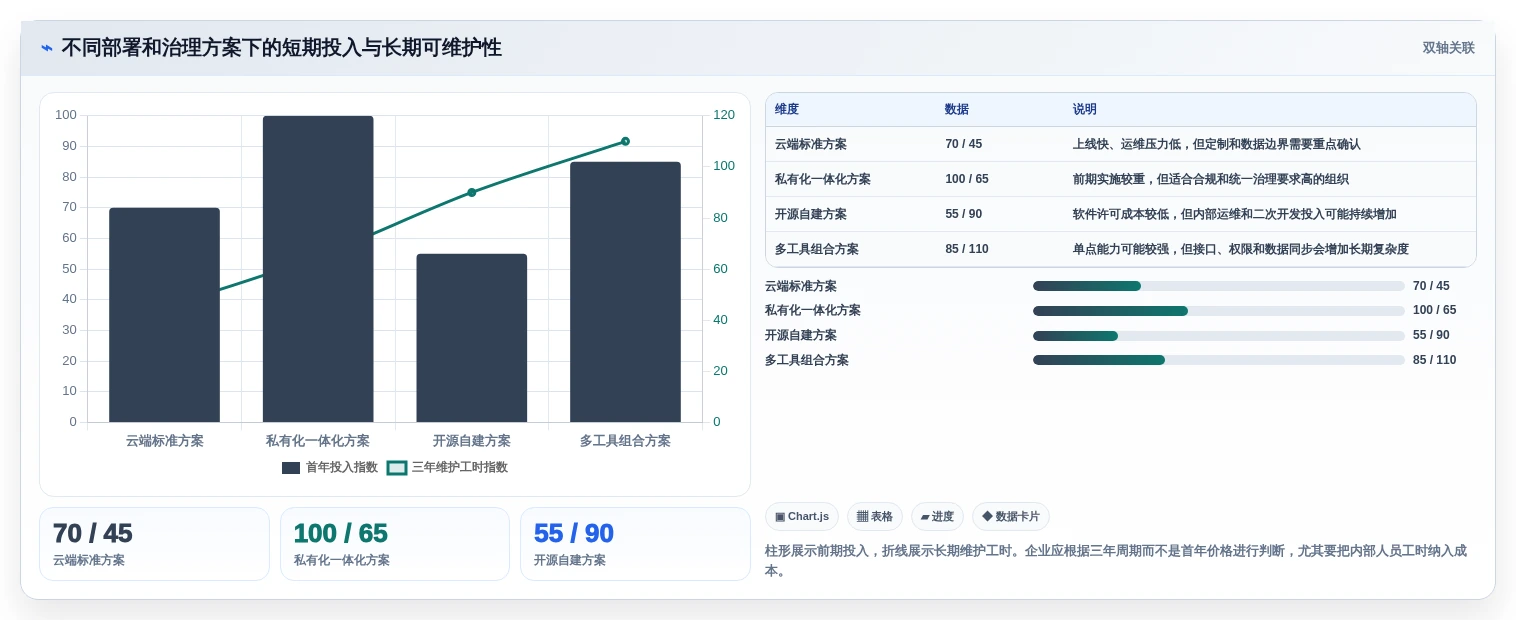Select the 多工具组合方案 table row name
1516x620 pixels.
pos(817,249)
